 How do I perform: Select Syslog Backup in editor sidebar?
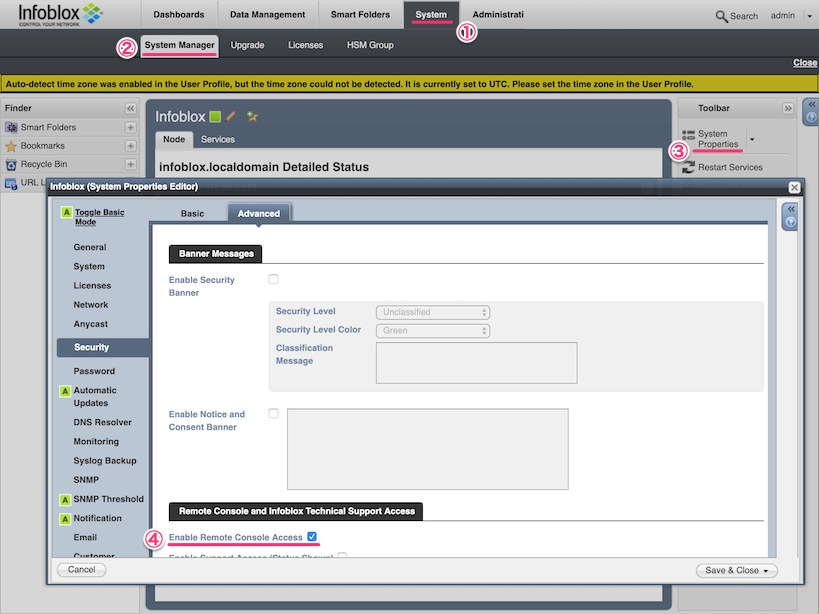pos(105,460)
